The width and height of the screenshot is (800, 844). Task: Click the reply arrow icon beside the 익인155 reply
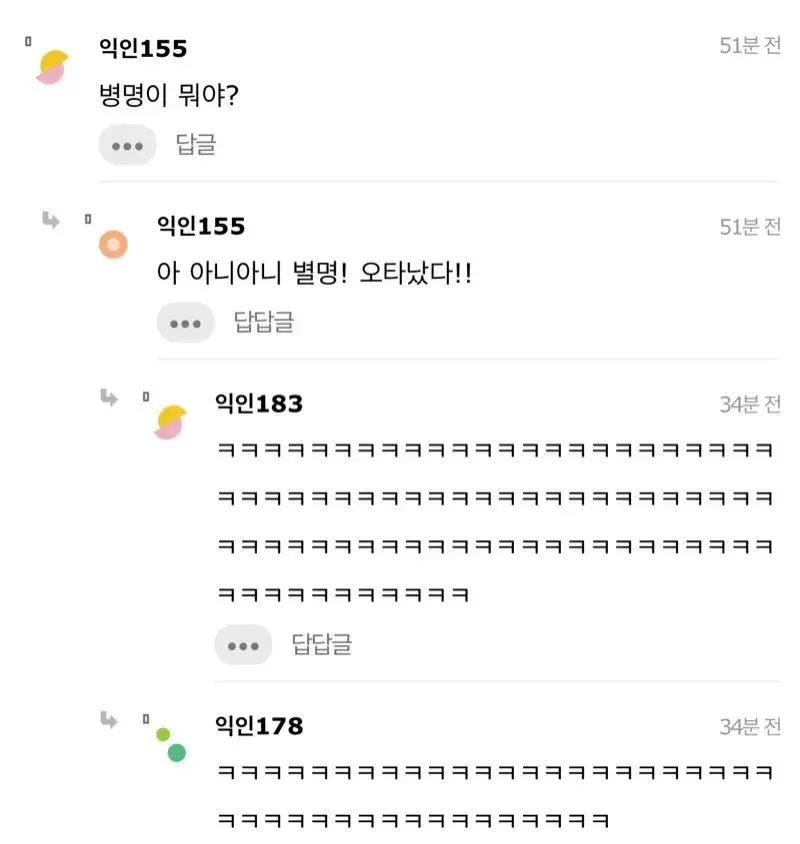[50, 220]
